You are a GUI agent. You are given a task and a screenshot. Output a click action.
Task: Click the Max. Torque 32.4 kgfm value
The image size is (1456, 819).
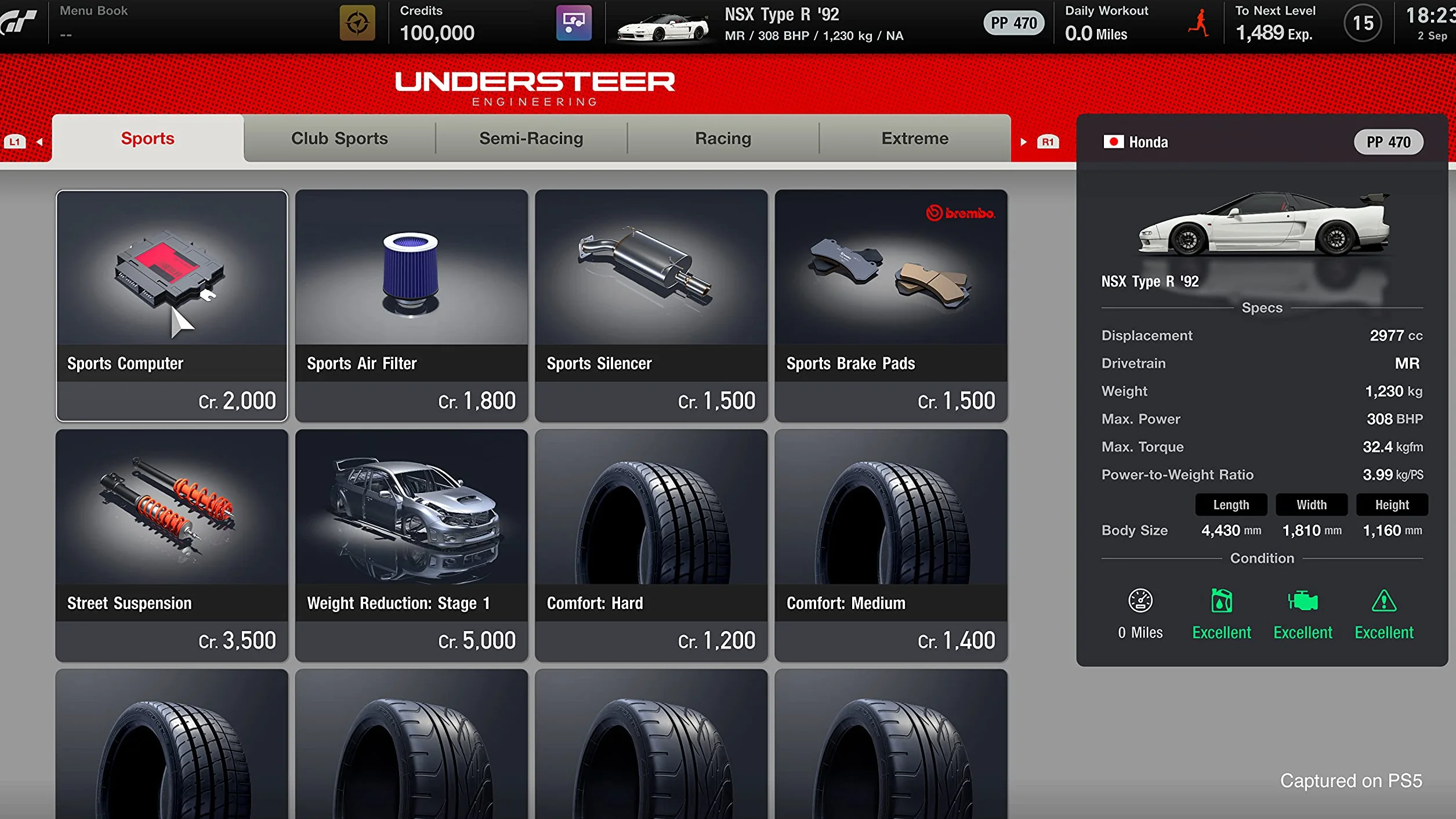[1393, 447]
